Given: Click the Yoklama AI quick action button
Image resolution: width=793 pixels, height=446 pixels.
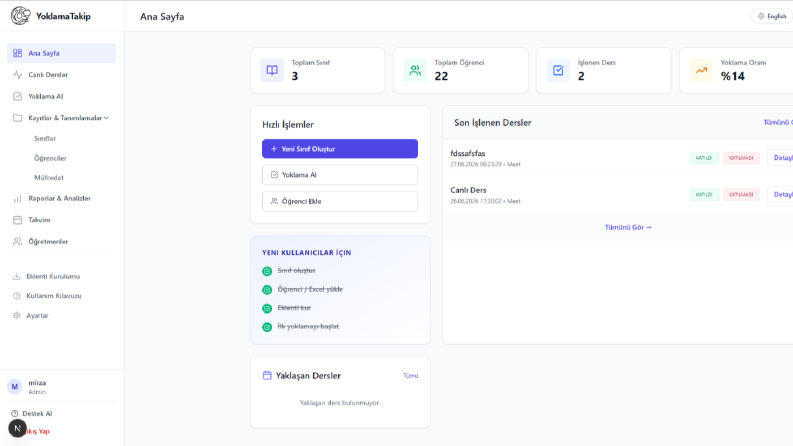Looking at the screenshot, I should tap(340, 175).
